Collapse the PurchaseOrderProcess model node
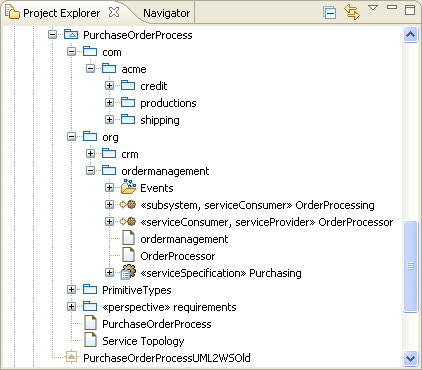 [x=53, y=34]
